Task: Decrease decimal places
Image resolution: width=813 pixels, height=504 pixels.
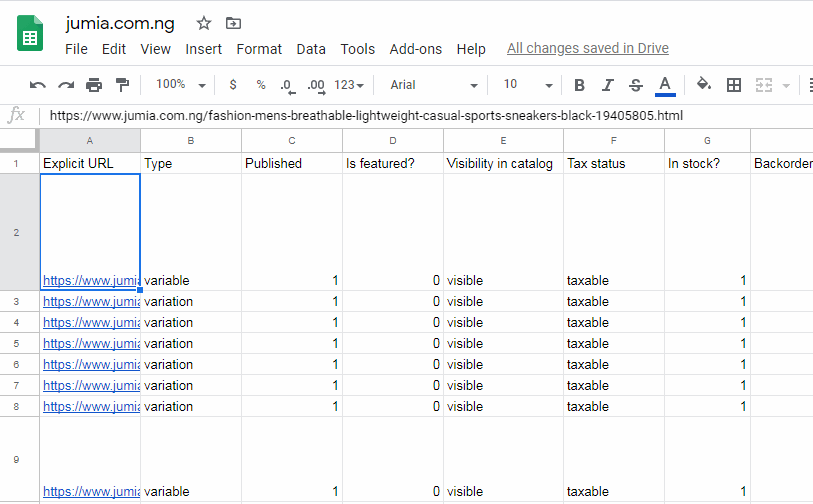Action: [288, 86]
